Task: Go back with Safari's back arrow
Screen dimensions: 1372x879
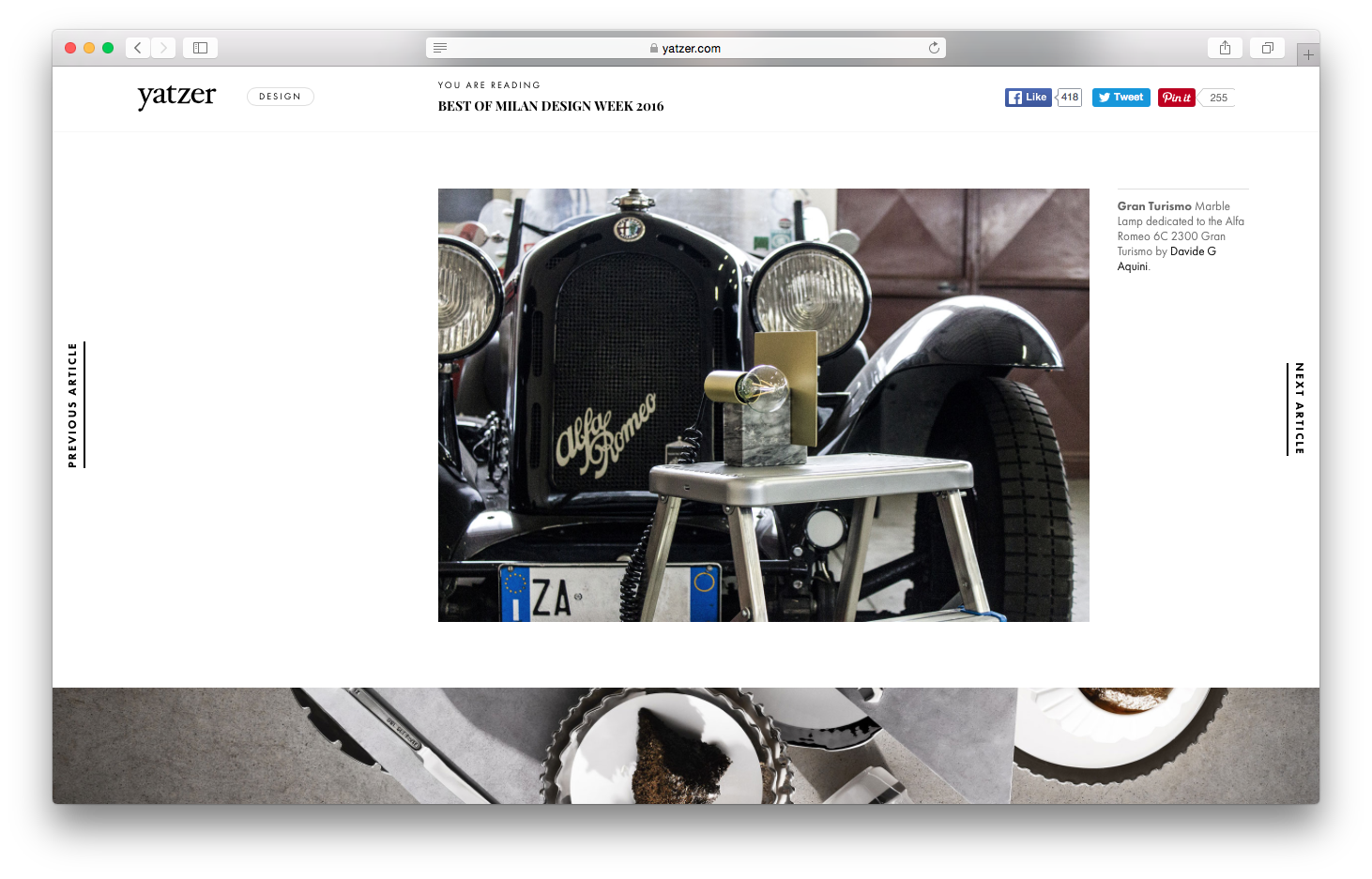Action: point(138,48)
